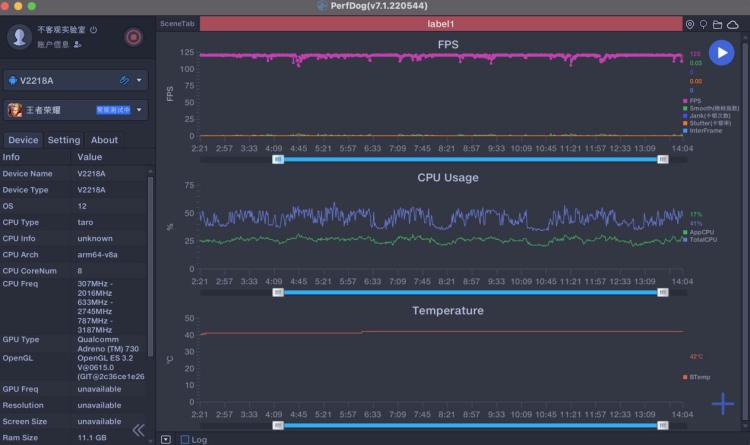Expand the bottom panel dropdown icon
750x445 pixels.
(x=166, y=439)
